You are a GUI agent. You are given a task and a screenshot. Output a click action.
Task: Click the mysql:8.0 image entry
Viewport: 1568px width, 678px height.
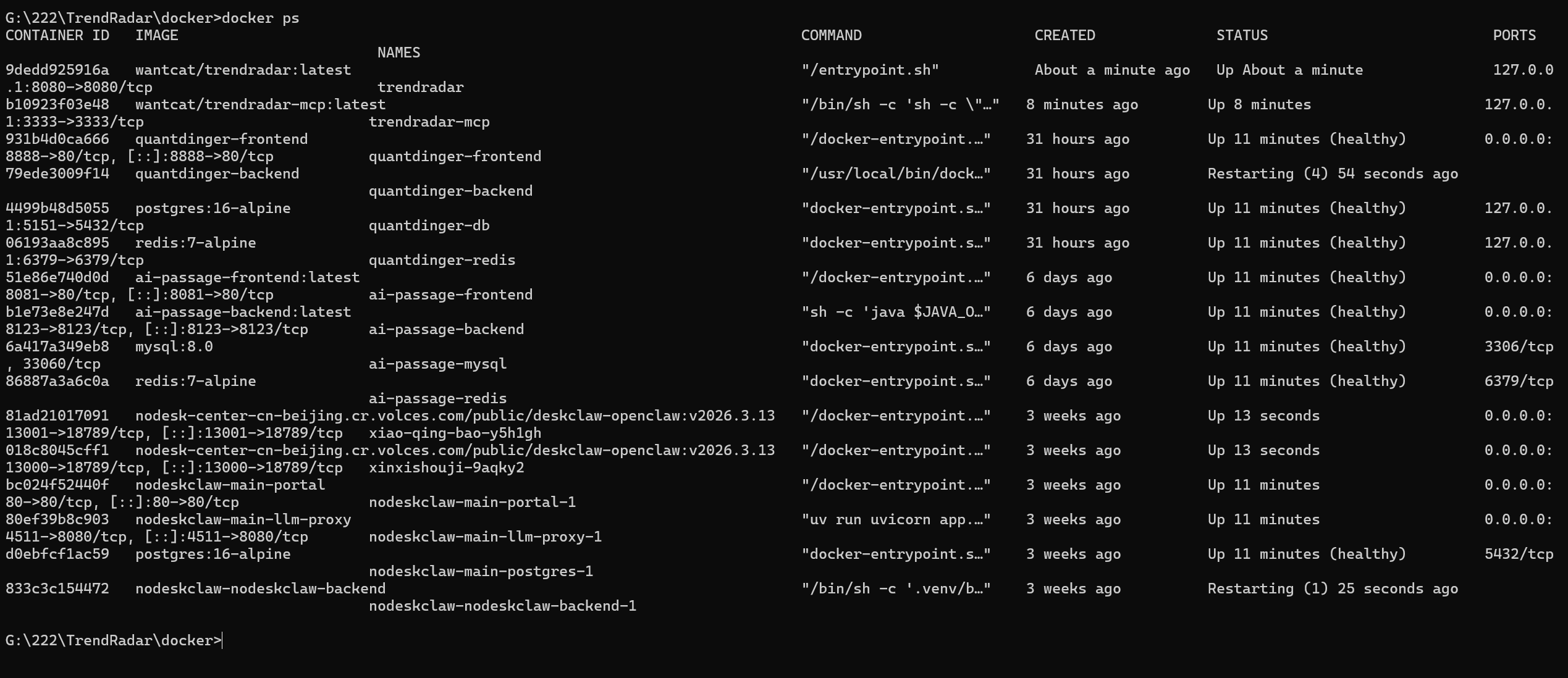[x=174, y=346]
